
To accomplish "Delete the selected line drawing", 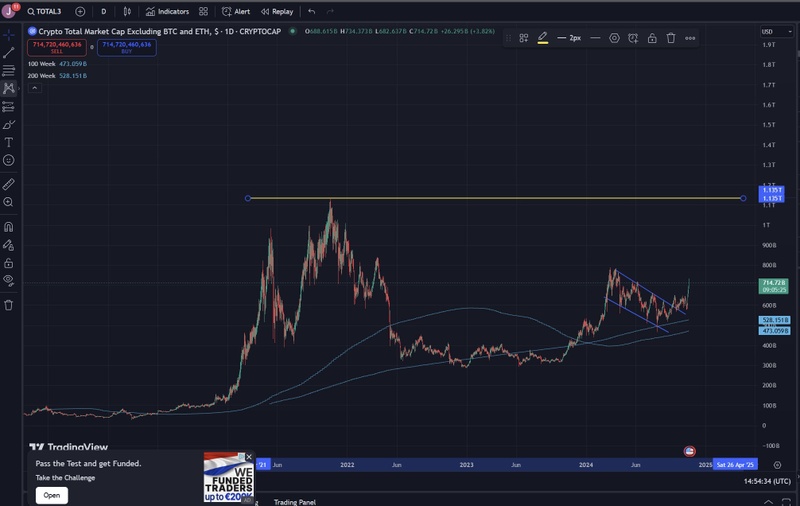I will (671, 38).
